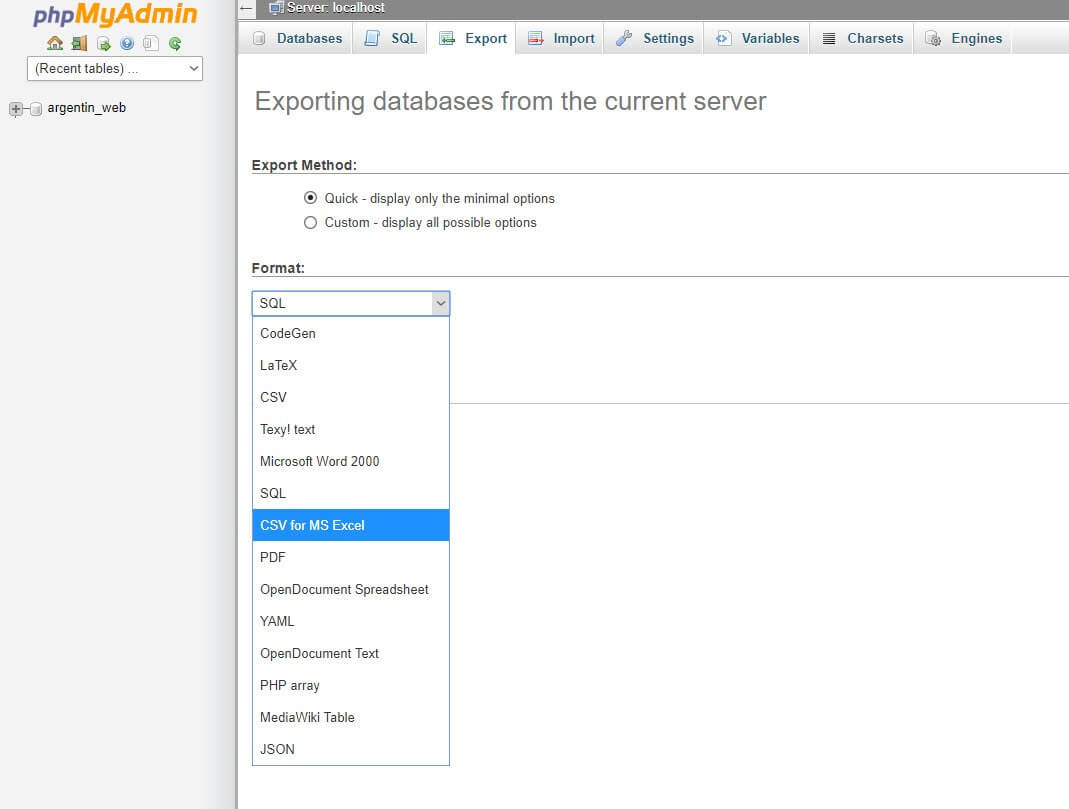
Task: Click the Settings wrench icon
Action: [624, 38]
